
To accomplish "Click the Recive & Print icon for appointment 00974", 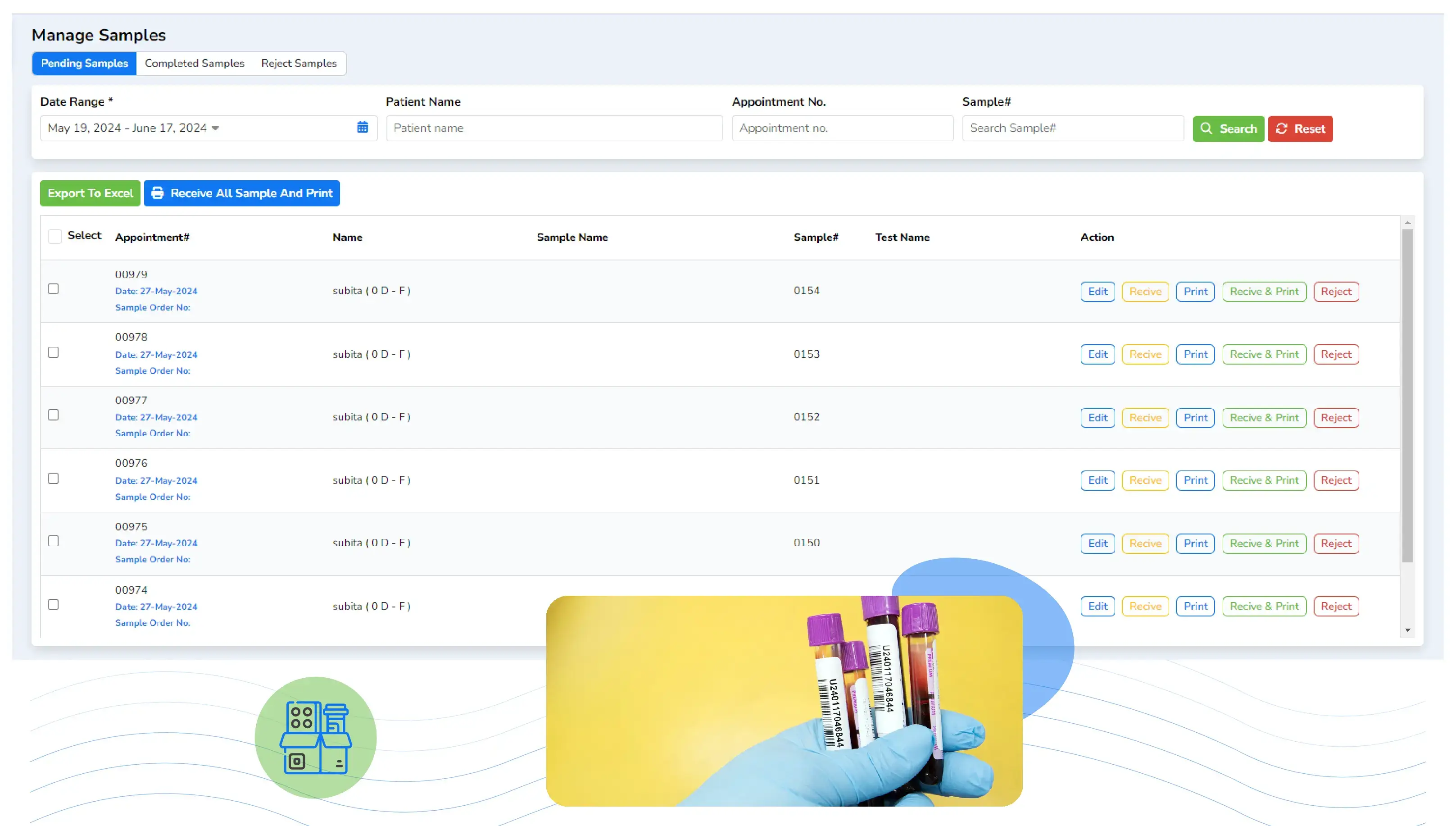I will (1264, 606).
